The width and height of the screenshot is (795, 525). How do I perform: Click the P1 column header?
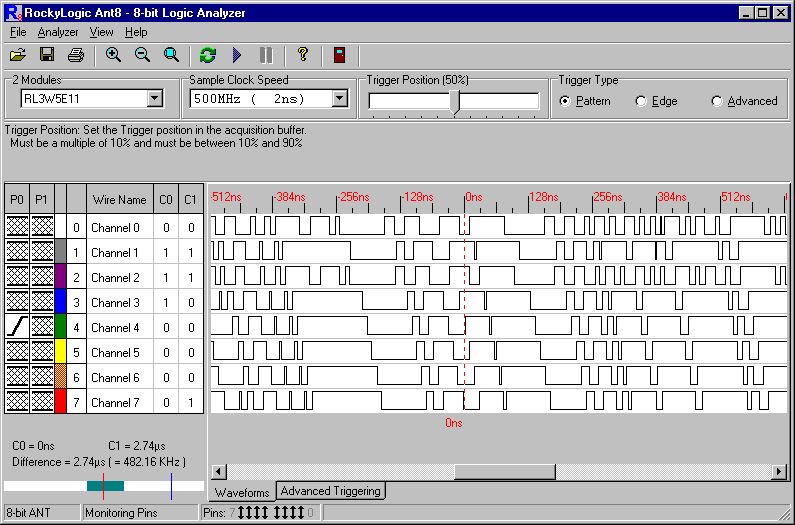coord(42,199)
